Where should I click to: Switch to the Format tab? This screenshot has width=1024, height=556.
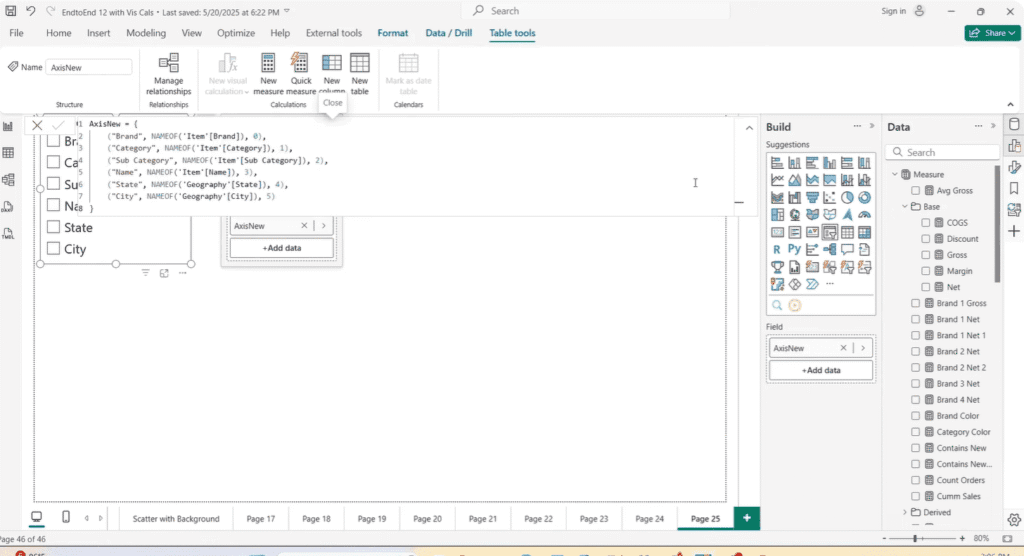[x=392, y=33]
